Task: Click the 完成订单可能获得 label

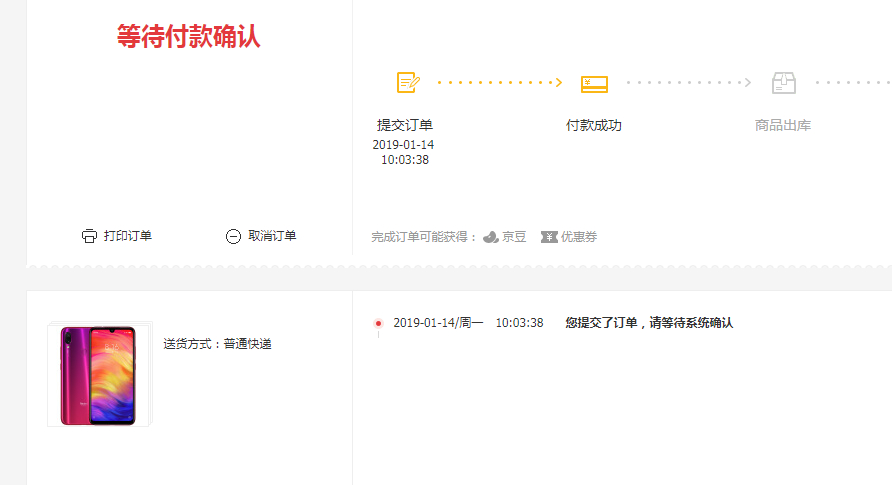Action: (x=424, y=237)
